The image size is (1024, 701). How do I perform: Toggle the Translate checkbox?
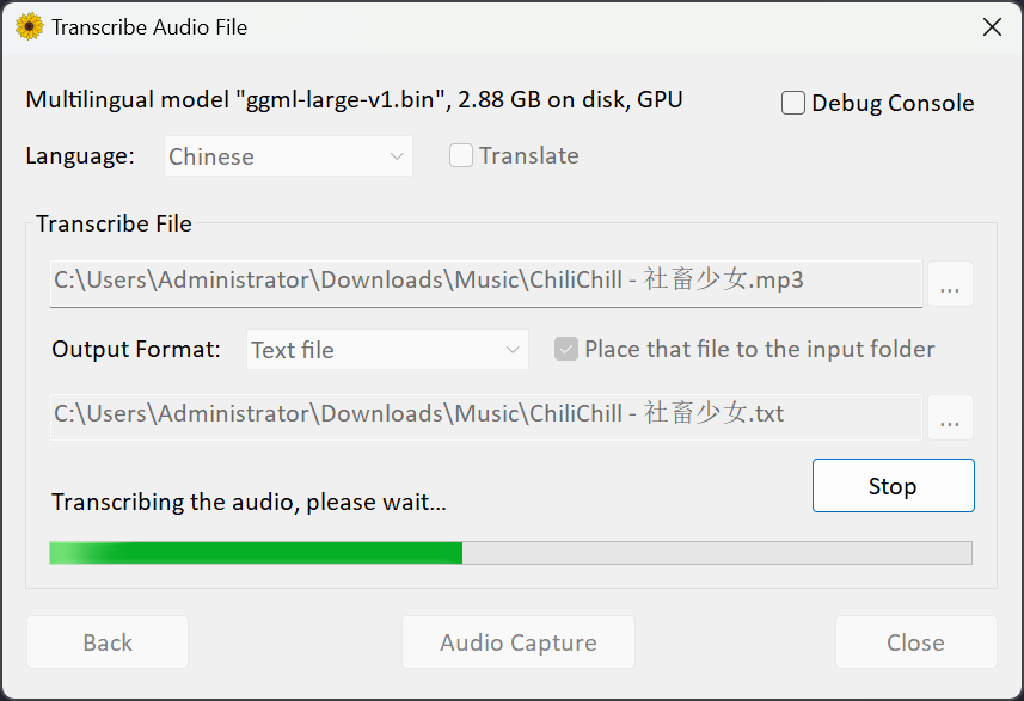(461, 156)
